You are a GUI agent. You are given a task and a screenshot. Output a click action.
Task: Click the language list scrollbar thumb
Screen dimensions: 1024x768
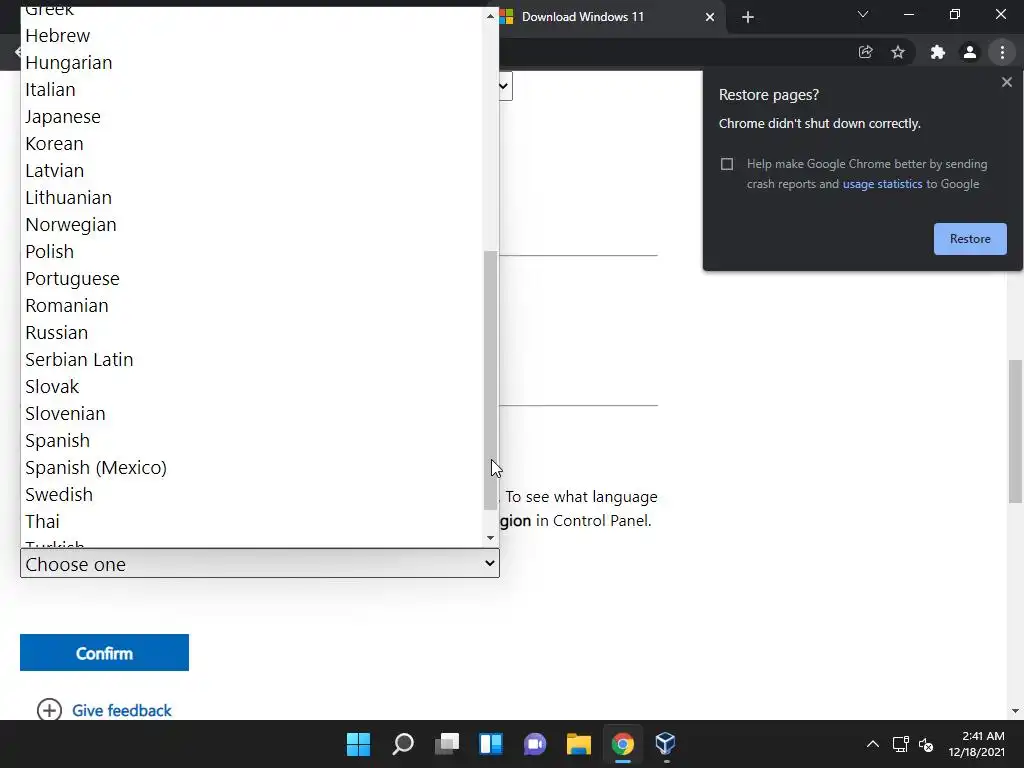click(490, 380)
